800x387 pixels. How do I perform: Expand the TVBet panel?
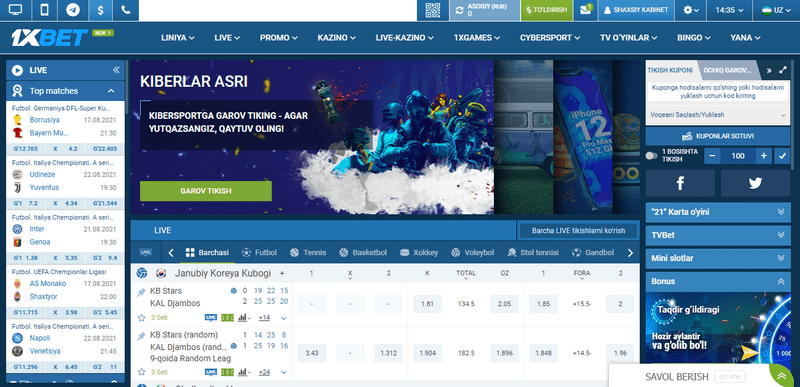point(718,235)
